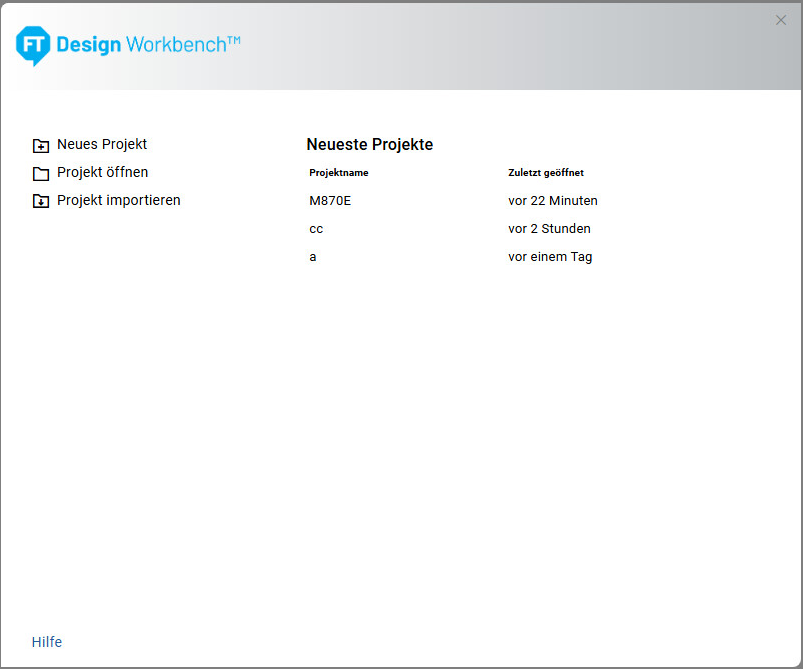
Task: Select the 'vor einem Tag' cell
Action: (x=550, y=257)
